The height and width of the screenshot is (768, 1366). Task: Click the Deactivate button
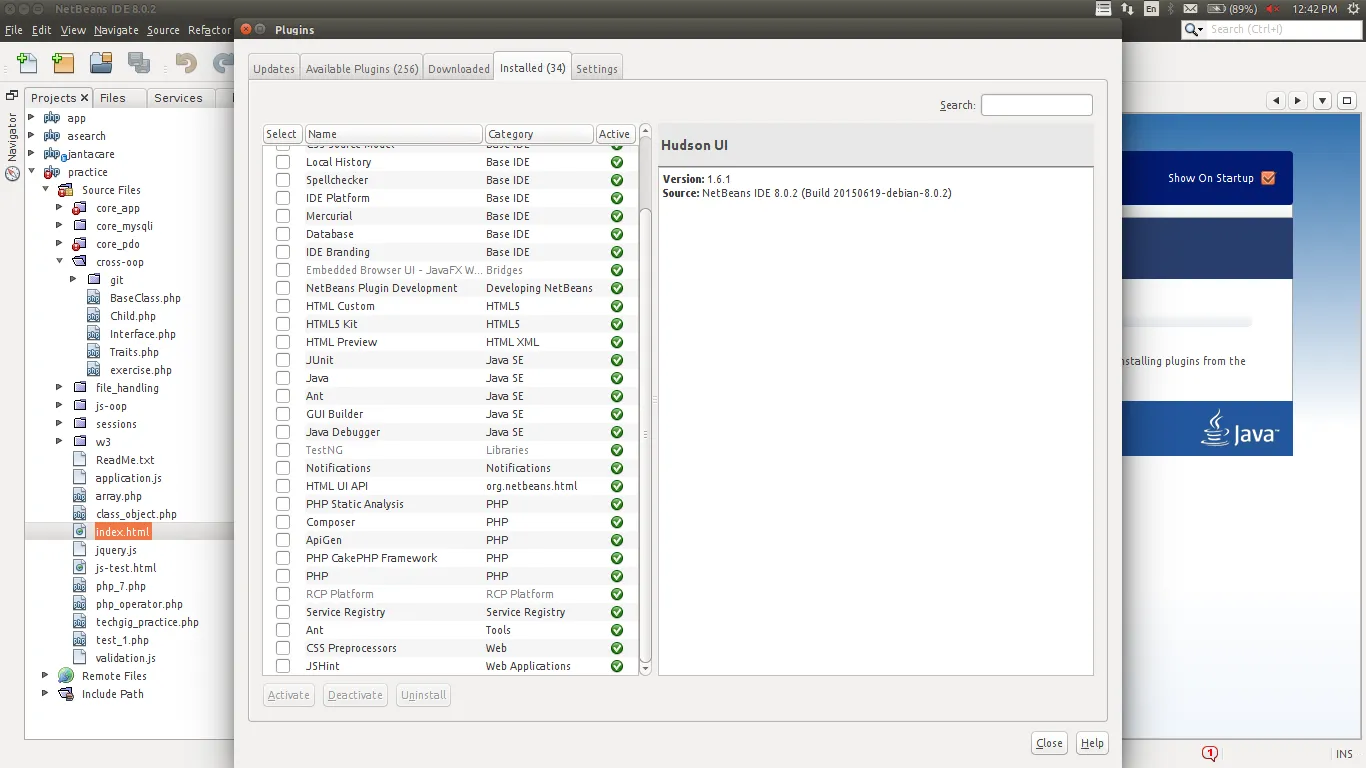(355, 695)
